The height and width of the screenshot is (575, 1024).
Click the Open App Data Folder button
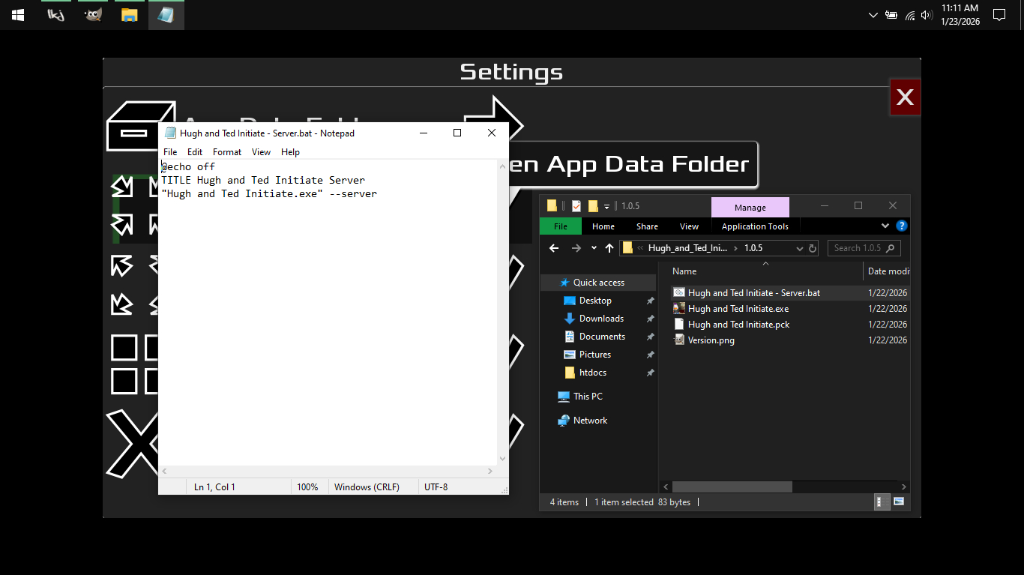632,165
